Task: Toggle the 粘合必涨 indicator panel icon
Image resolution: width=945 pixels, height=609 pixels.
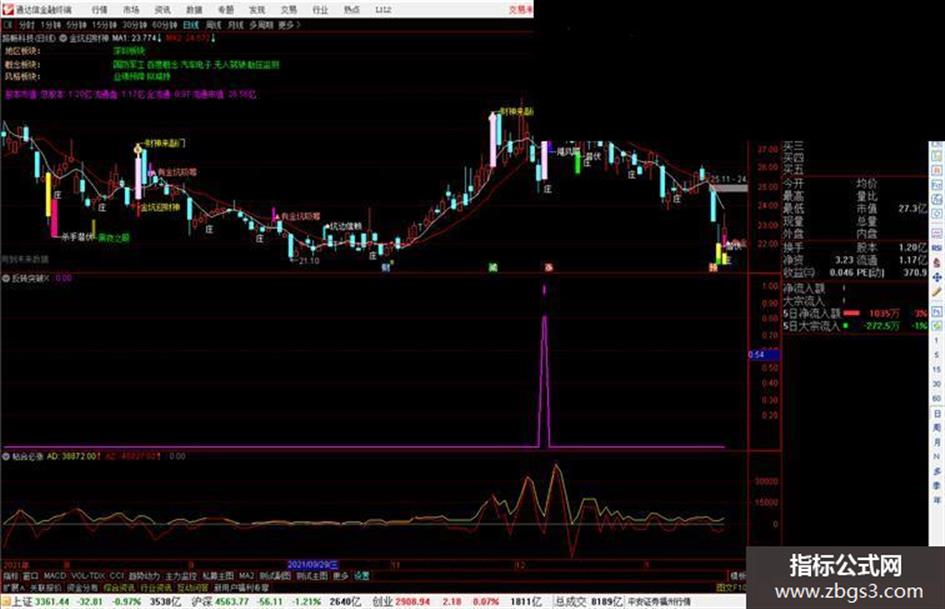Action: click(x=6, y=456)
